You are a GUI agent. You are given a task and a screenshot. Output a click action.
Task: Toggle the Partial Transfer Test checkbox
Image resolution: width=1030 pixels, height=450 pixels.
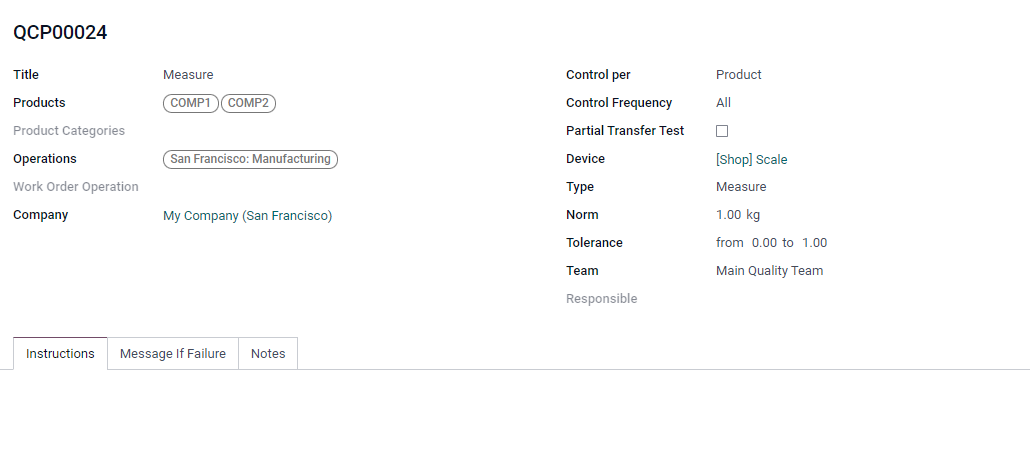722,131
